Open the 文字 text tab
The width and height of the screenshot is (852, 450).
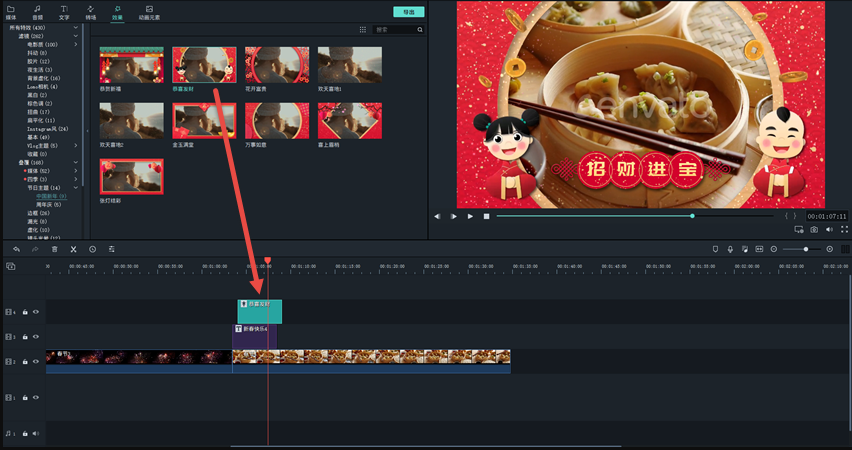click(64, 12)
